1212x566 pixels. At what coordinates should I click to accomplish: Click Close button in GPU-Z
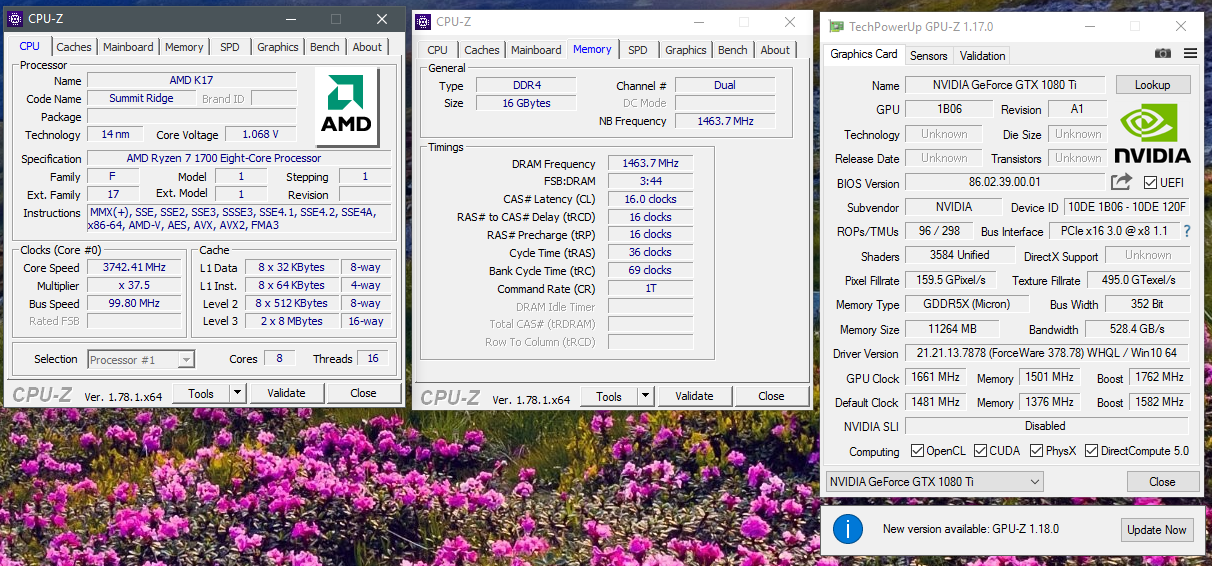pos(1162,482)
